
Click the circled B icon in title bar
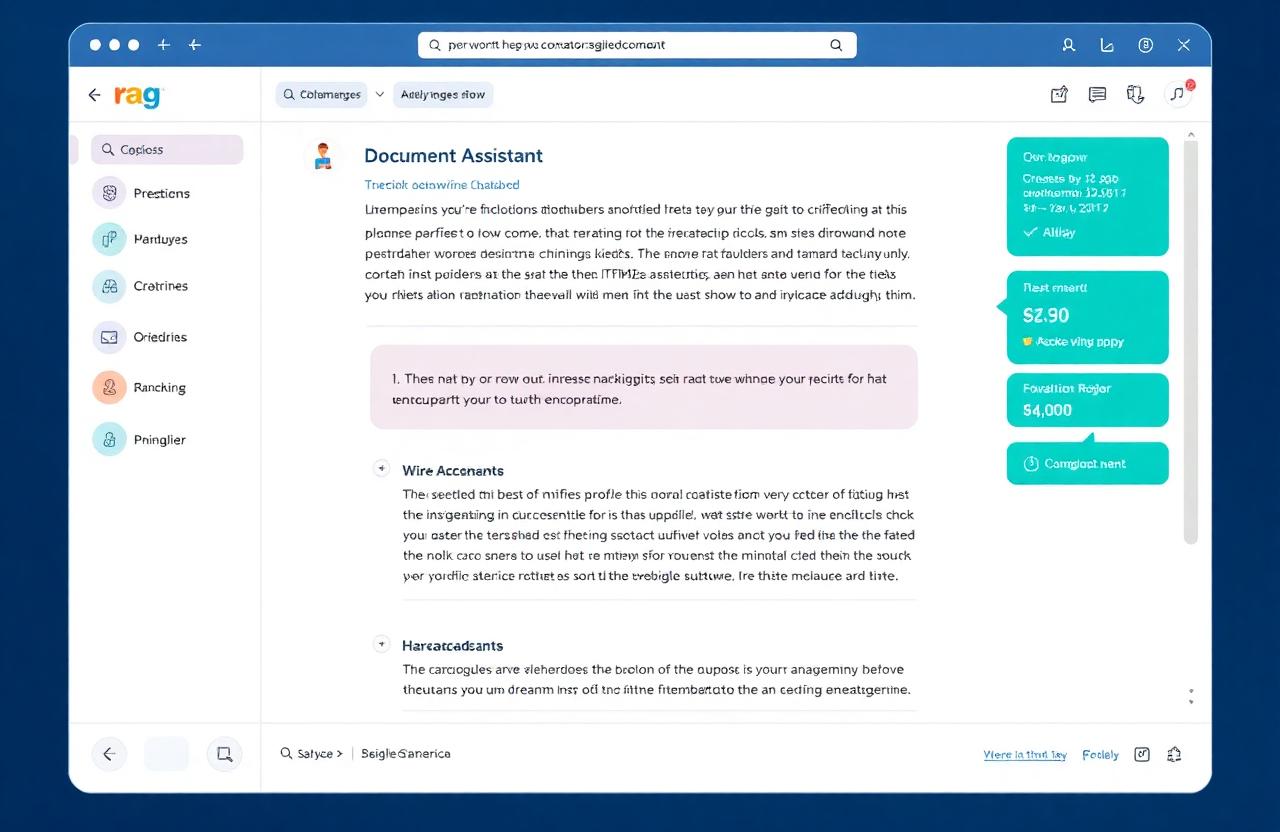(x=1146, y=45)
